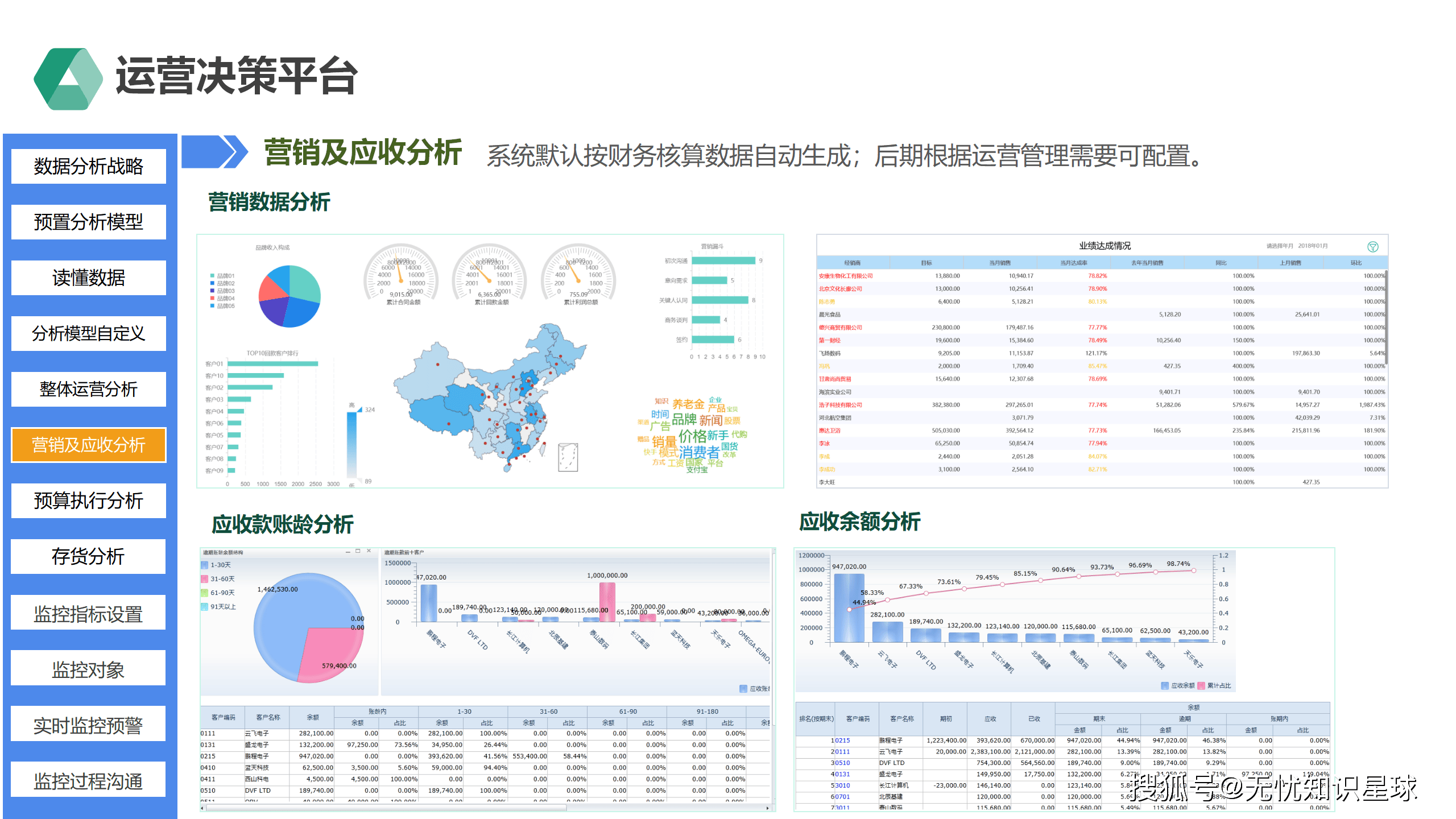Screen dimensions: 1456x819
Task: Click the 当月销售 column header
Action: [999, 263]
